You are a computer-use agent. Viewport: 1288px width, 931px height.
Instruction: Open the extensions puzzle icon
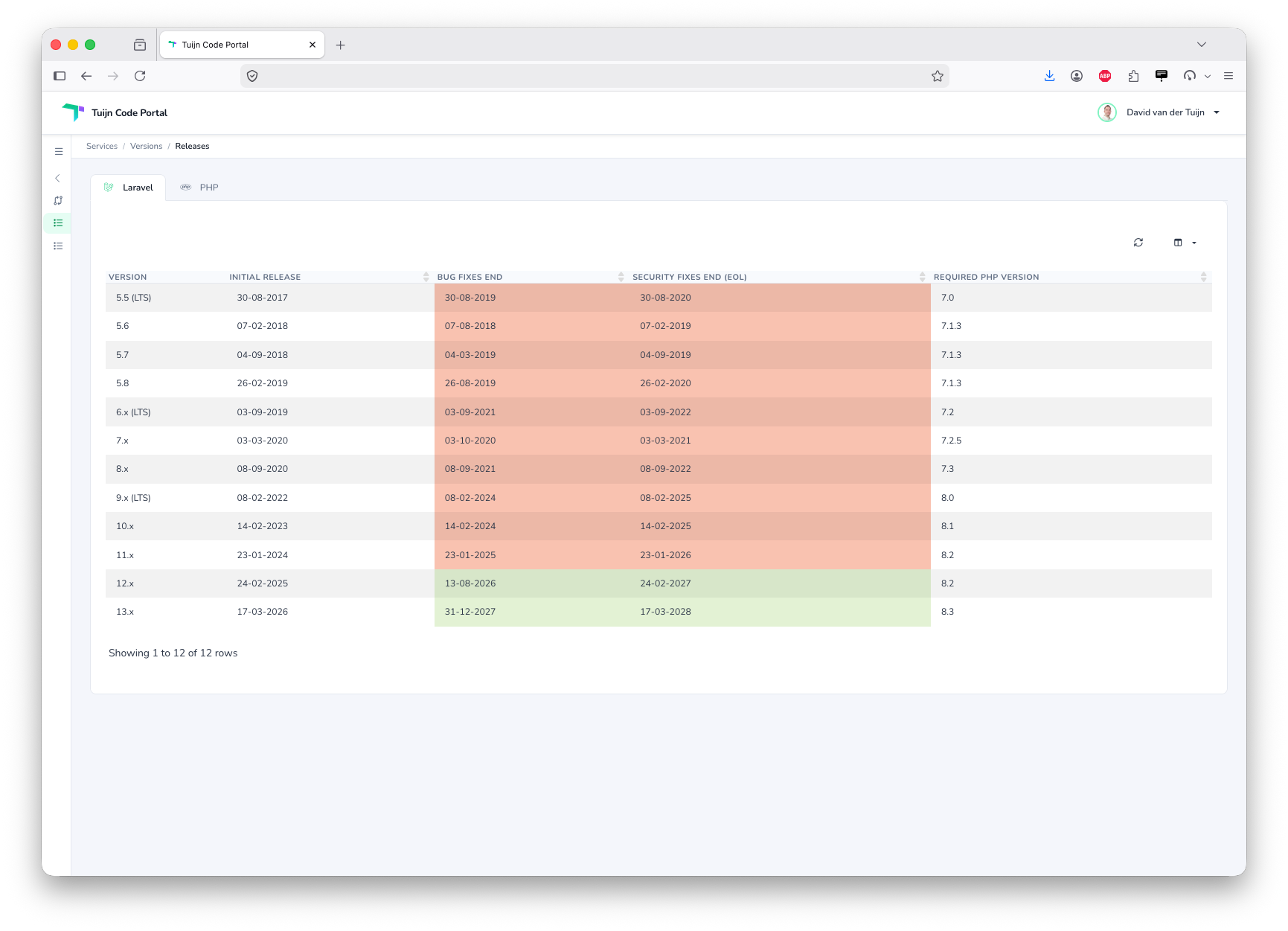click(1133, 76)
